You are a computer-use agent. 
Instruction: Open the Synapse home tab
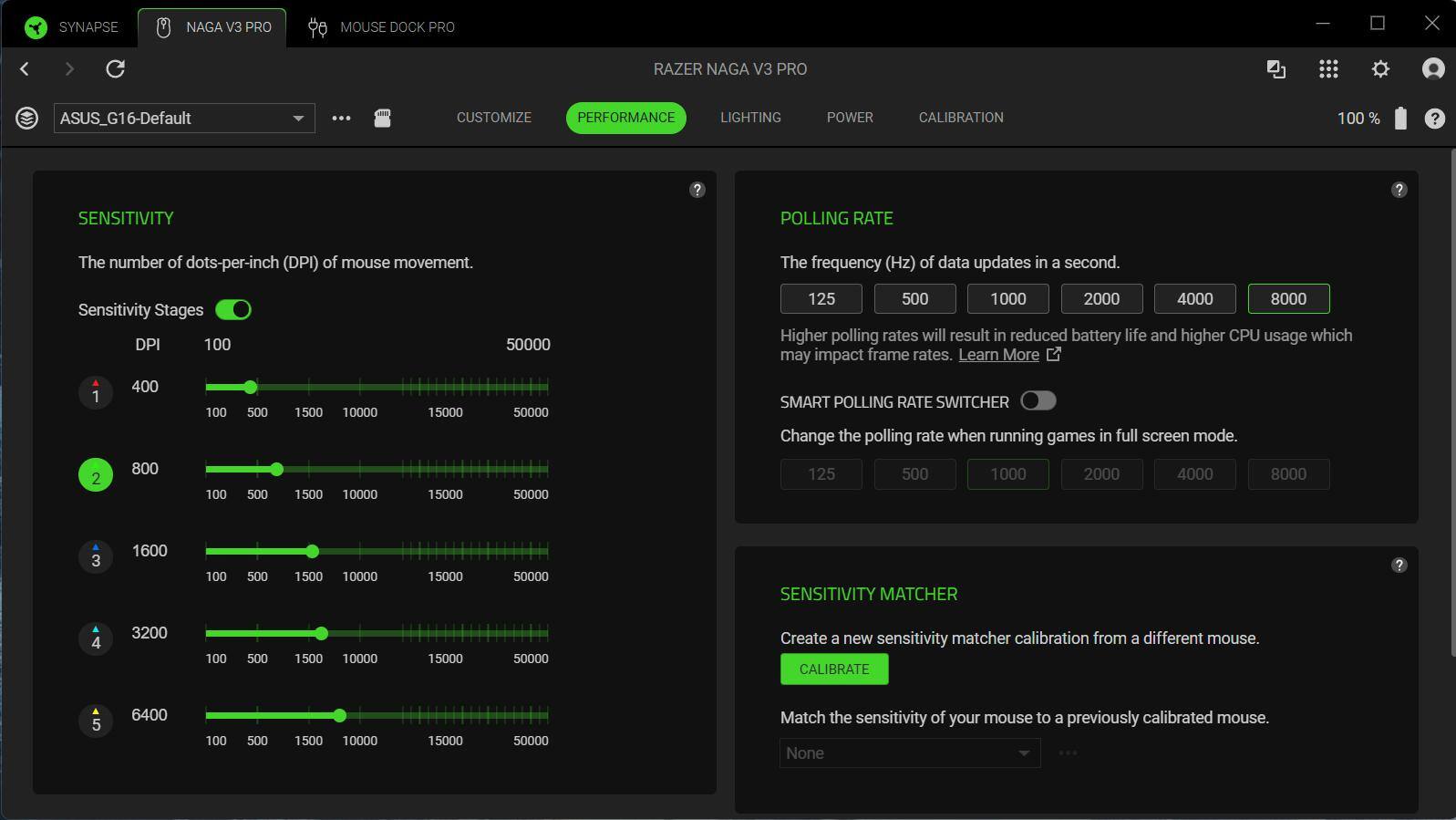coord(71,26)
